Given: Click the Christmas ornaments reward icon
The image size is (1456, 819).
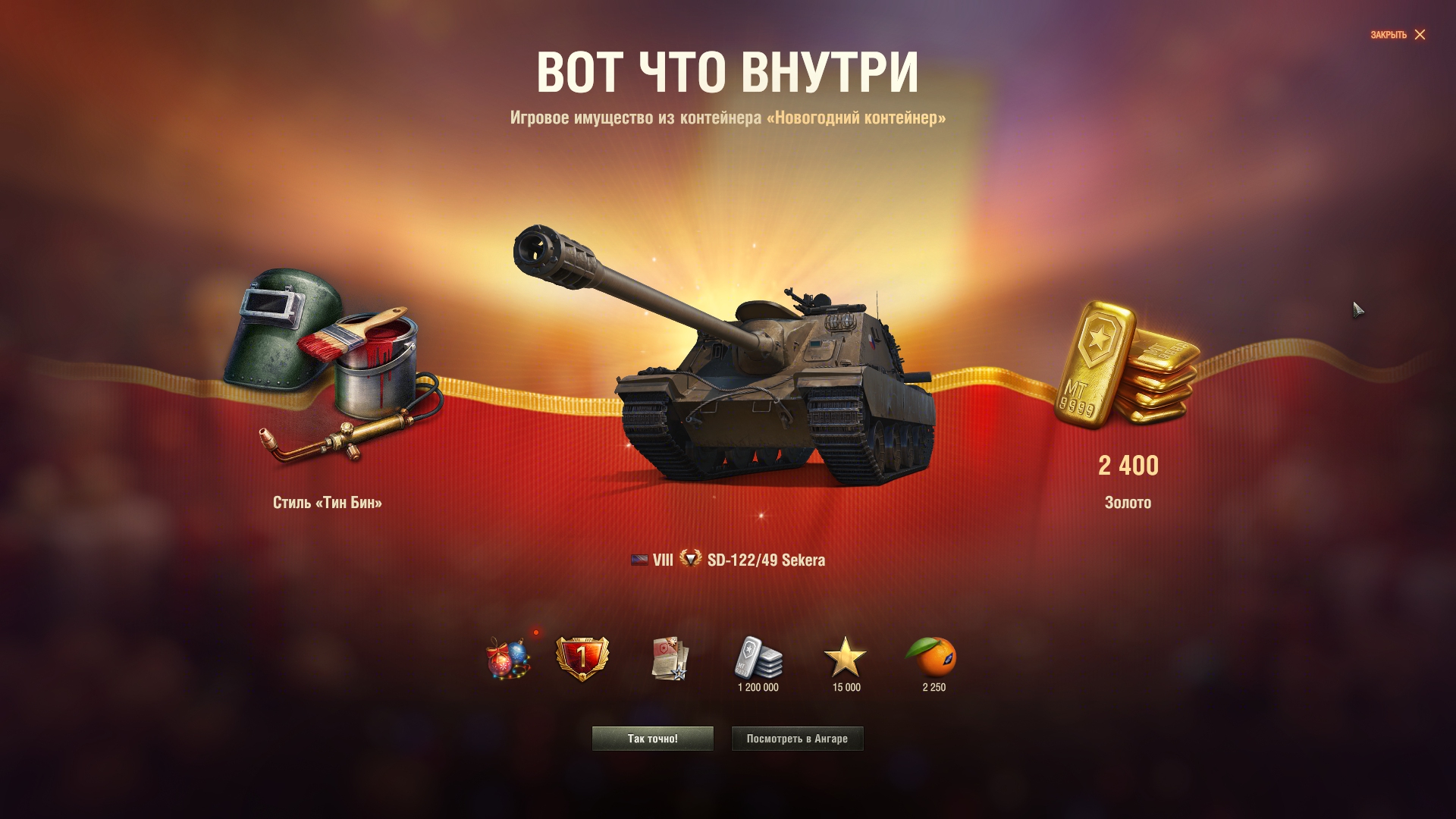Looking at the screenshot, I should [508, 658].
